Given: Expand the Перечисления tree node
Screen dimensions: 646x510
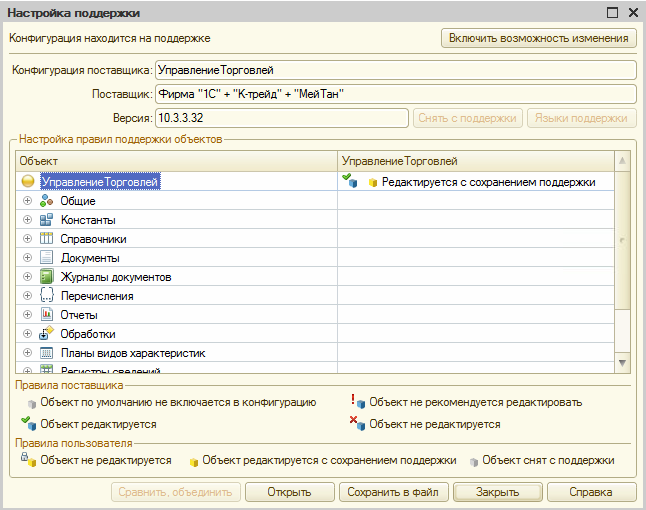Looking at the screenshot, I should (x=27, y=295).
